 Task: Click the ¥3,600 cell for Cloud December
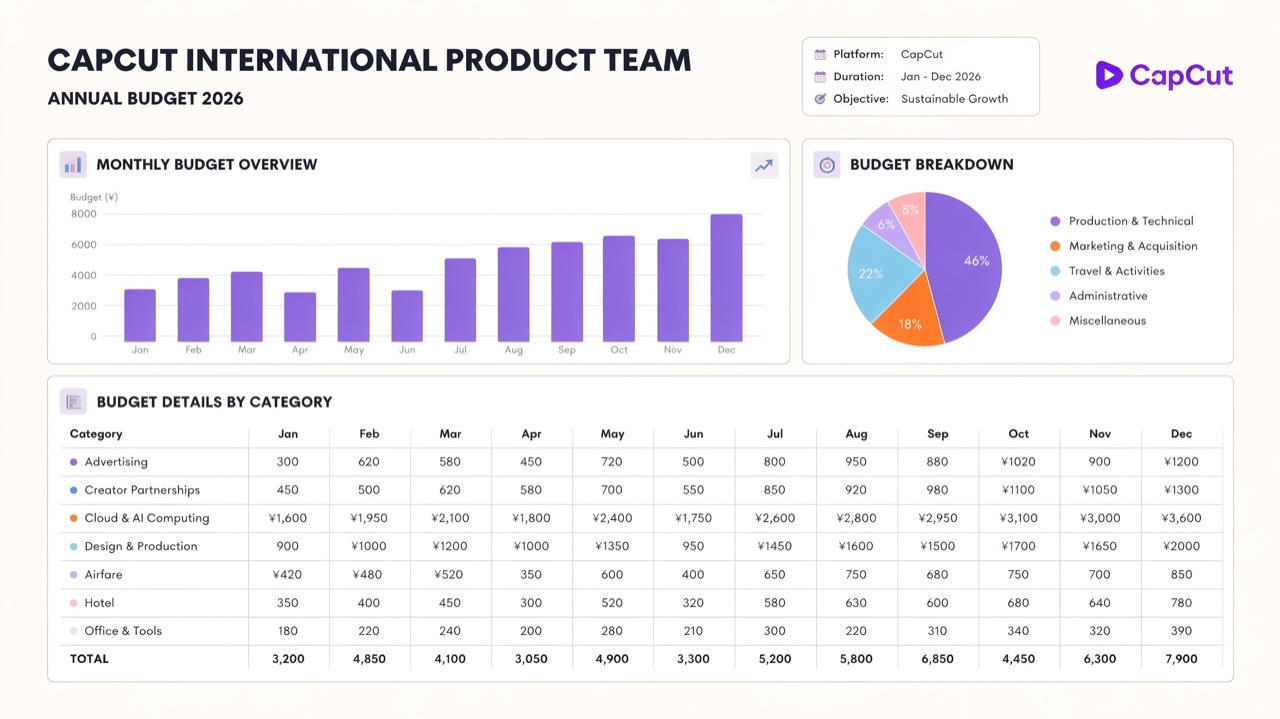point(1182,518)
